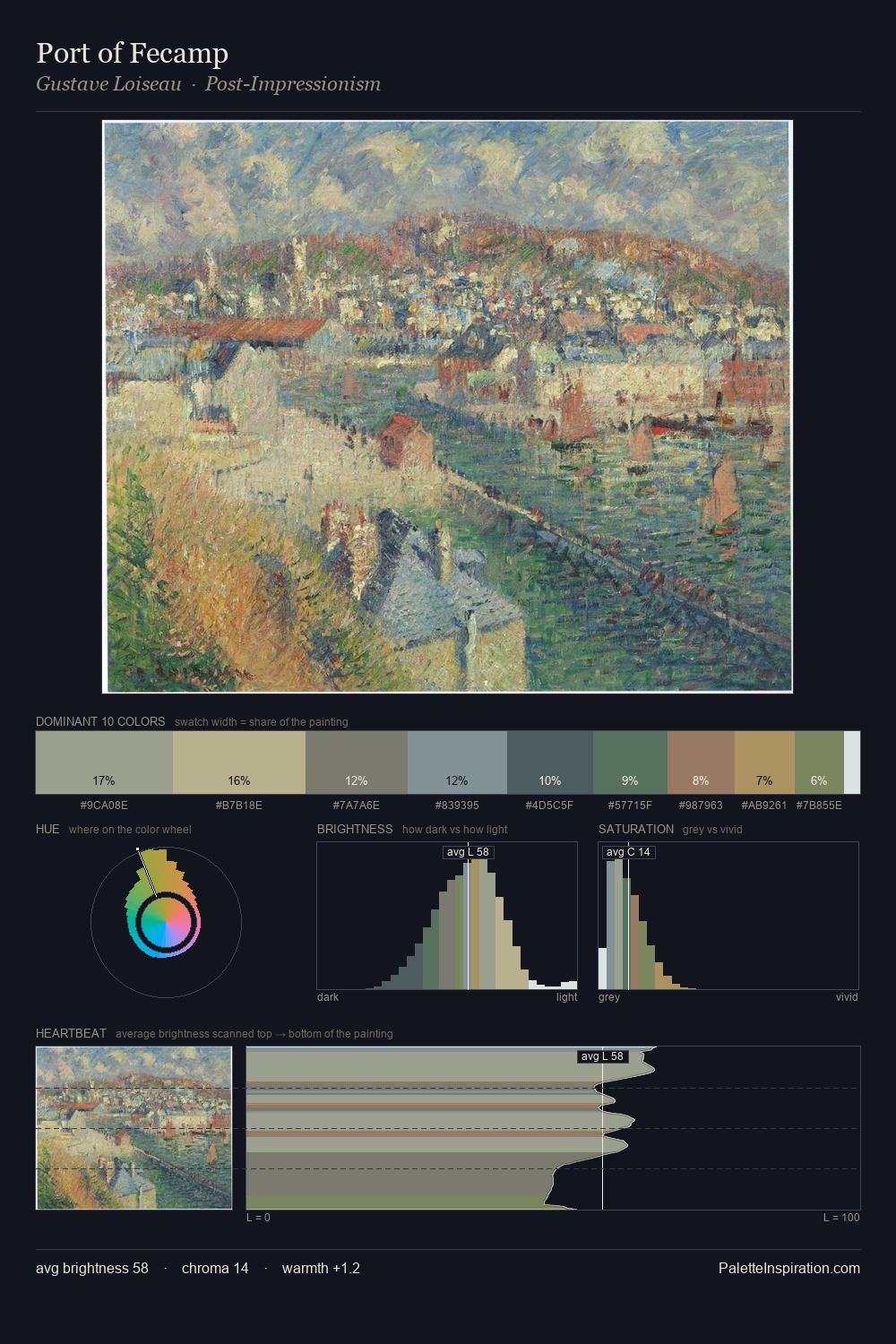Click the "dark" axis label
896x1344 pixels.
328,997
